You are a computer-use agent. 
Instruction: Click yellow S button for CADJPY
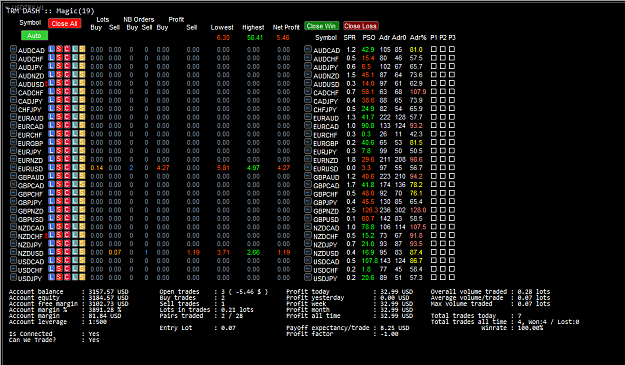(82, 100)
